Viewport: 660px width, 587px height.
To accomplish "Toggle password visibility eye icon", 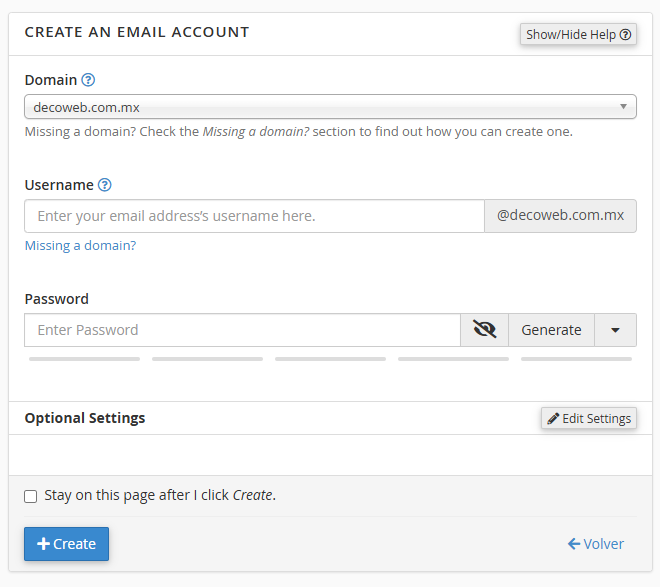I will (x=485, y=330).
